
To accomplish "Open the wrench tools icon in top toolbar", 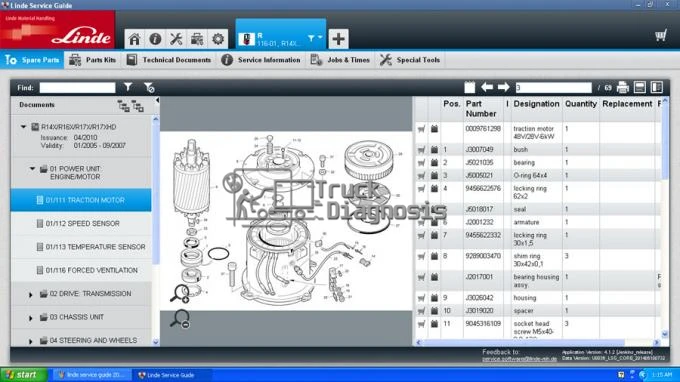I will (176, 39).
